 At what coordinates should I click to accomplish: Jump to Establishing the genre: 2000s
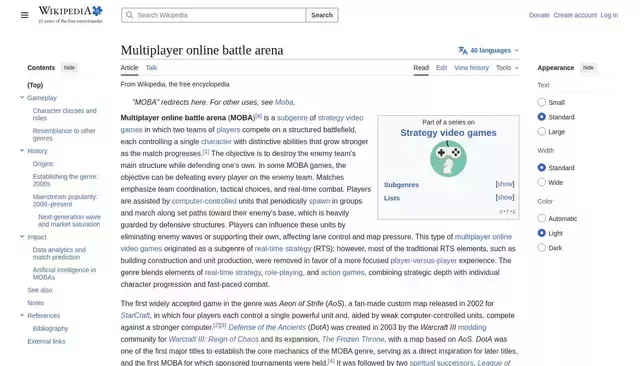point(65,180)
